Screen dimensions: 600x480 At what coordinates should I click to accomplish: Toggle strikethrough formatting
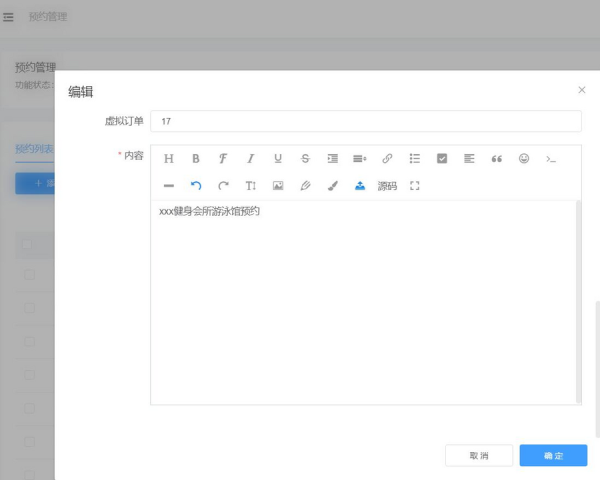point(305,158)
